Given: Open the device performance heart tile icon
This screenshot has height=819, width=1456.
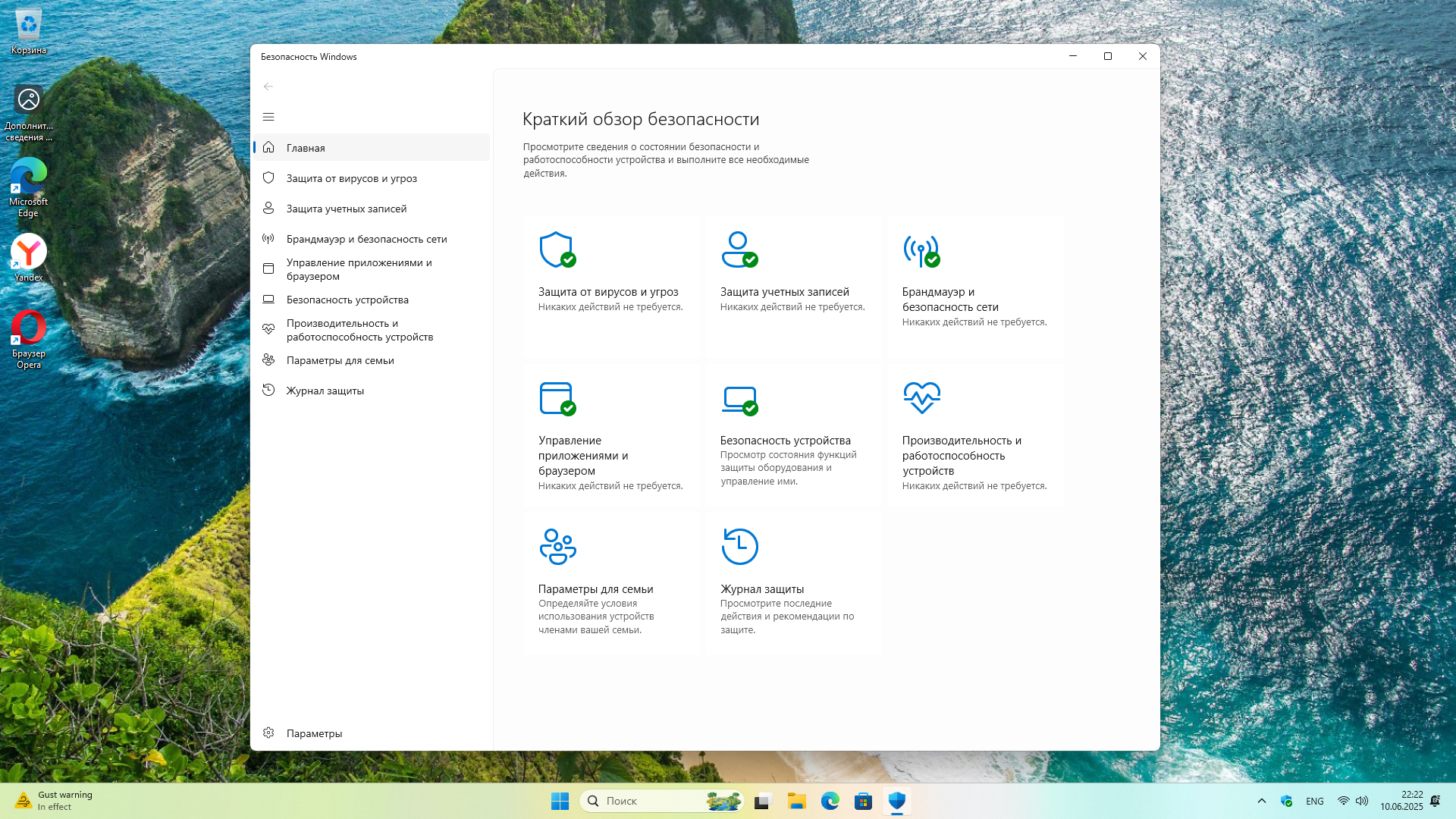Looking at the screenshot, I should (x=921, y=397).
